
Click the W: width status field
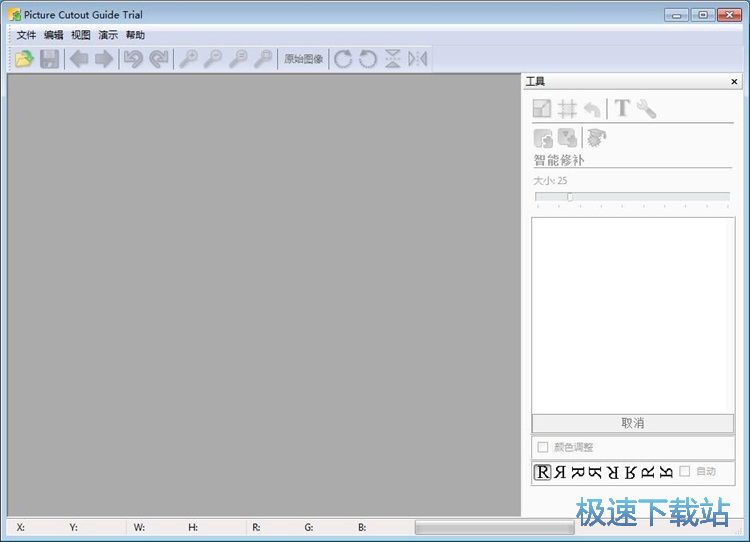pos(139,527)
